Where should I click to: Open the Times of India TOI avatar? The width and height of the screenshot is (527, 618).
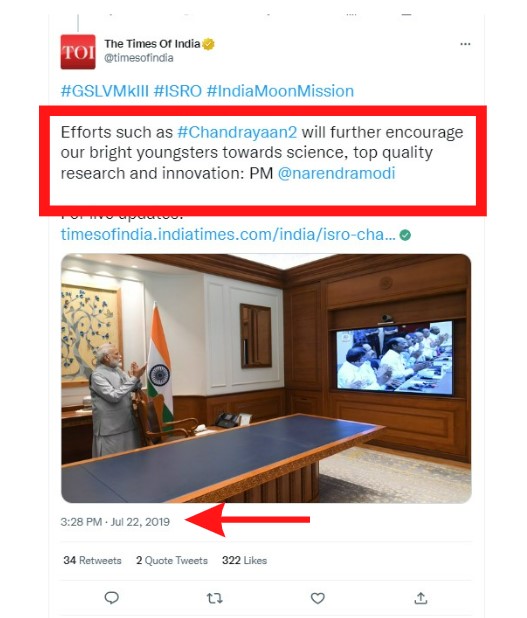pos(78,52)
